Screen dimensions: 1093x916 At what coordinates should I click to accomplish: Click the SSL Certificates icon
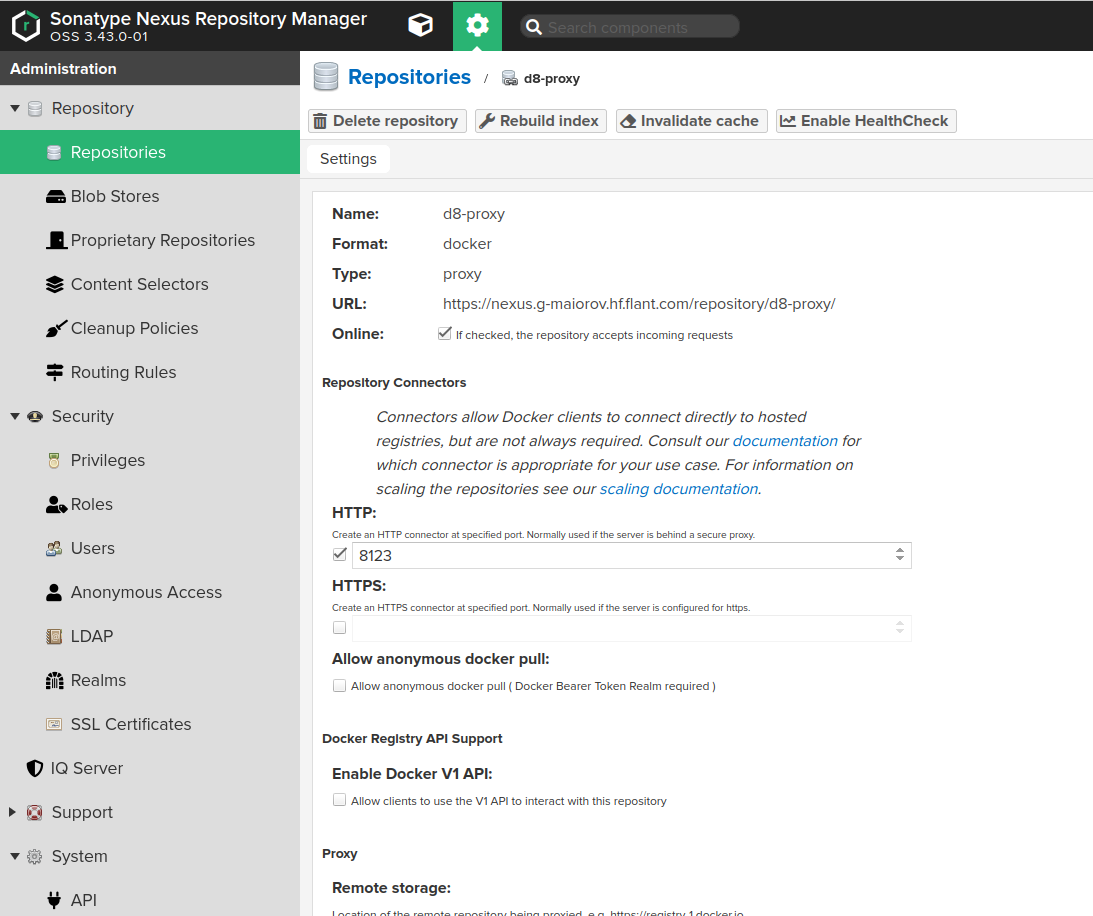coord(55,723)
